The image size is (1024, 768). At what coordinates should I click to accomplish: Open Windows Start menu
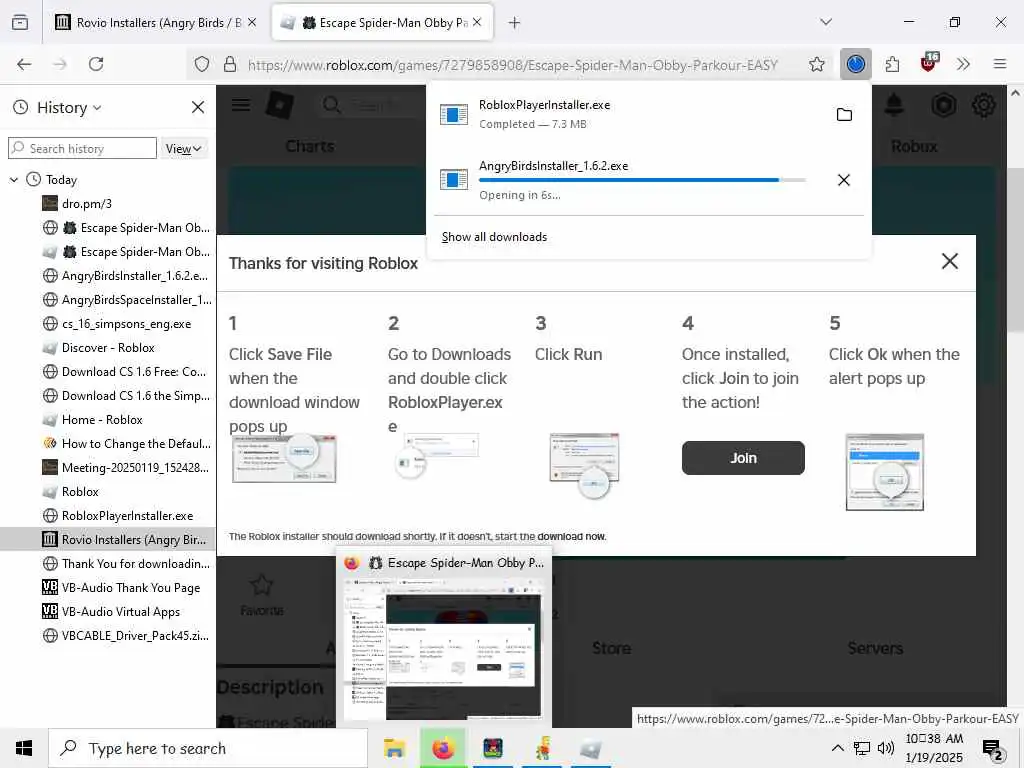click(24, 748)
